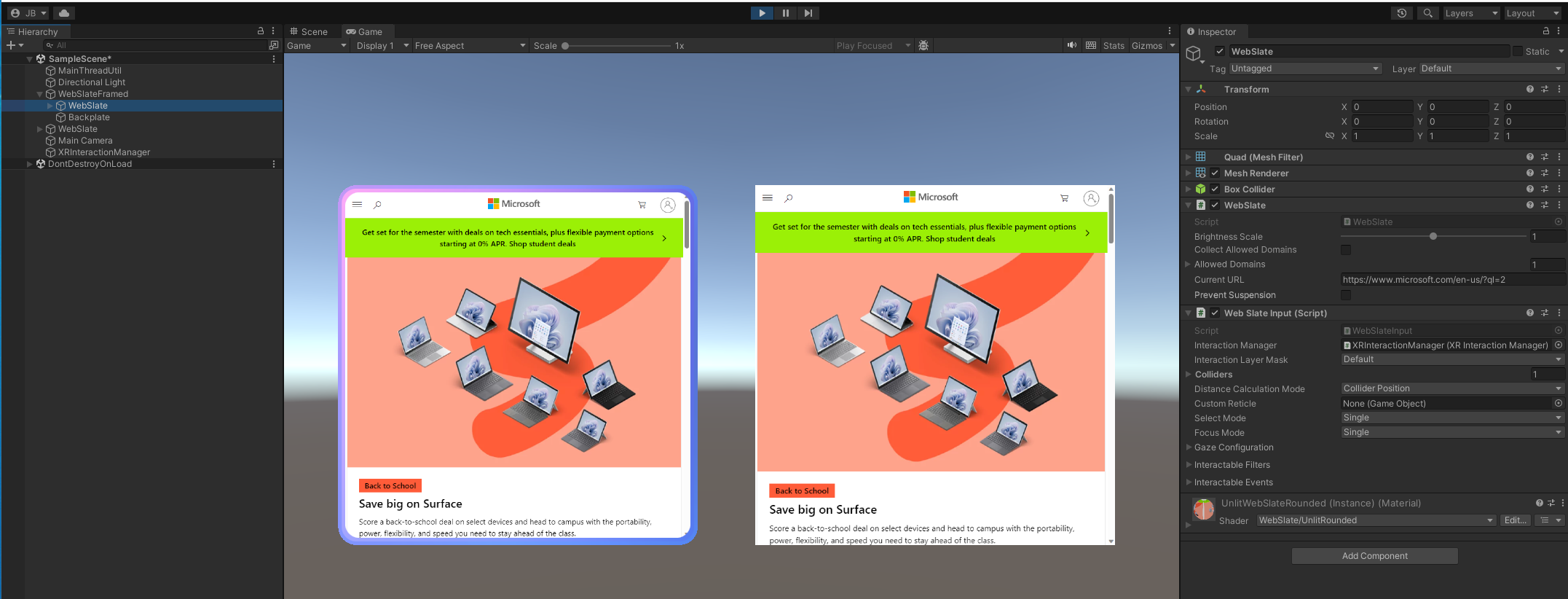Toggle the WebSlate object active checkbox
Viewport: 1568px width, 599px height.
(x=1220, y=51)
